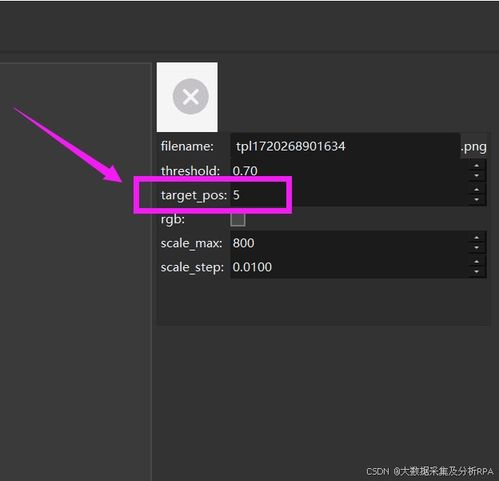
Task: Click the gray X circle icon in preview
Action: pos(191,97)
